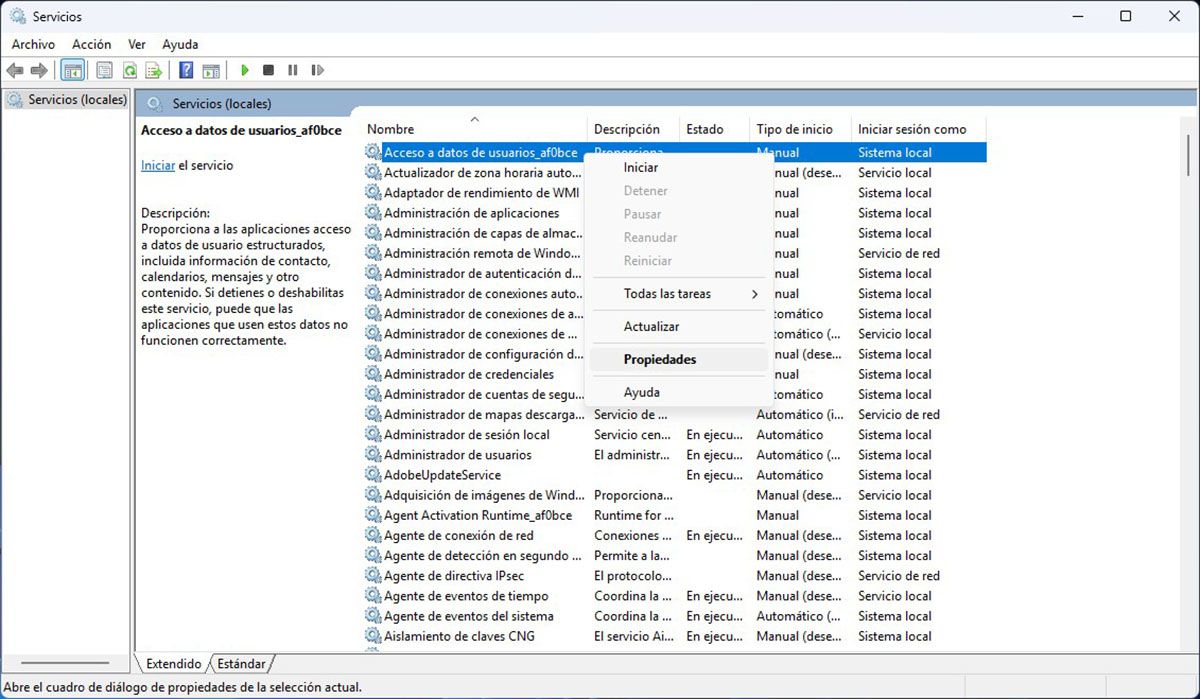Image resolution: width=1200 pixels, height=699 pixels.
Task: Click the Forward arrow in the toolbar
Action: click(x=39, y=70)
